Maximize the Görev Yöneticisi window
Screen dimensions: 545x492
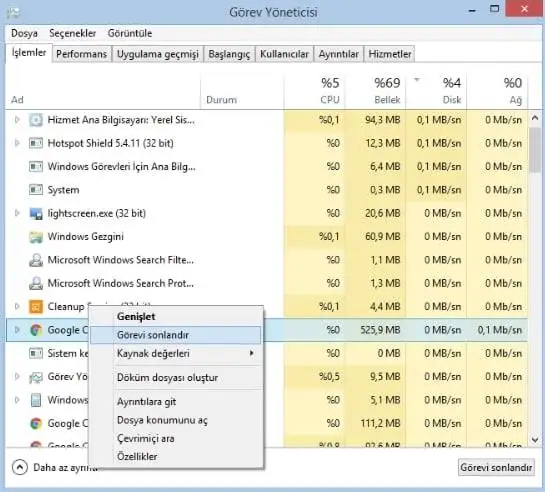tap(494, 9)
